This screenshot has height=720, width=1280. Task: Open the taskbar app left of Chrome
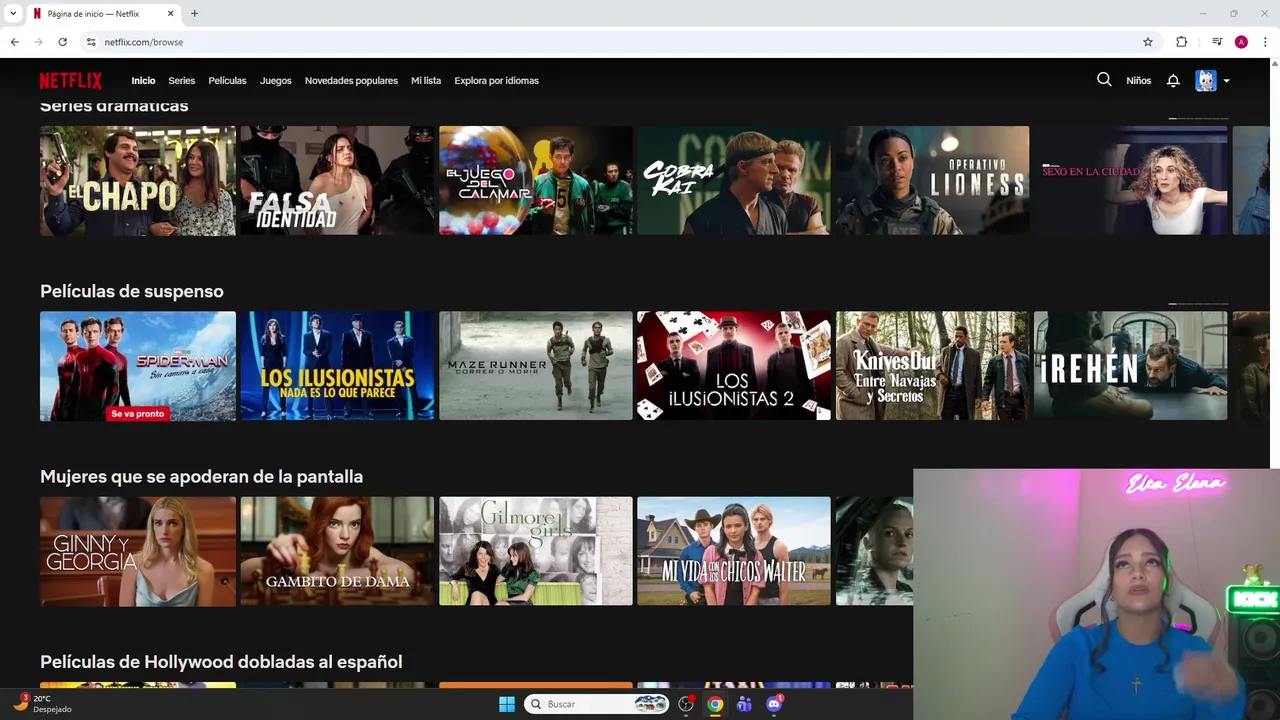click(x=686, y=704)
